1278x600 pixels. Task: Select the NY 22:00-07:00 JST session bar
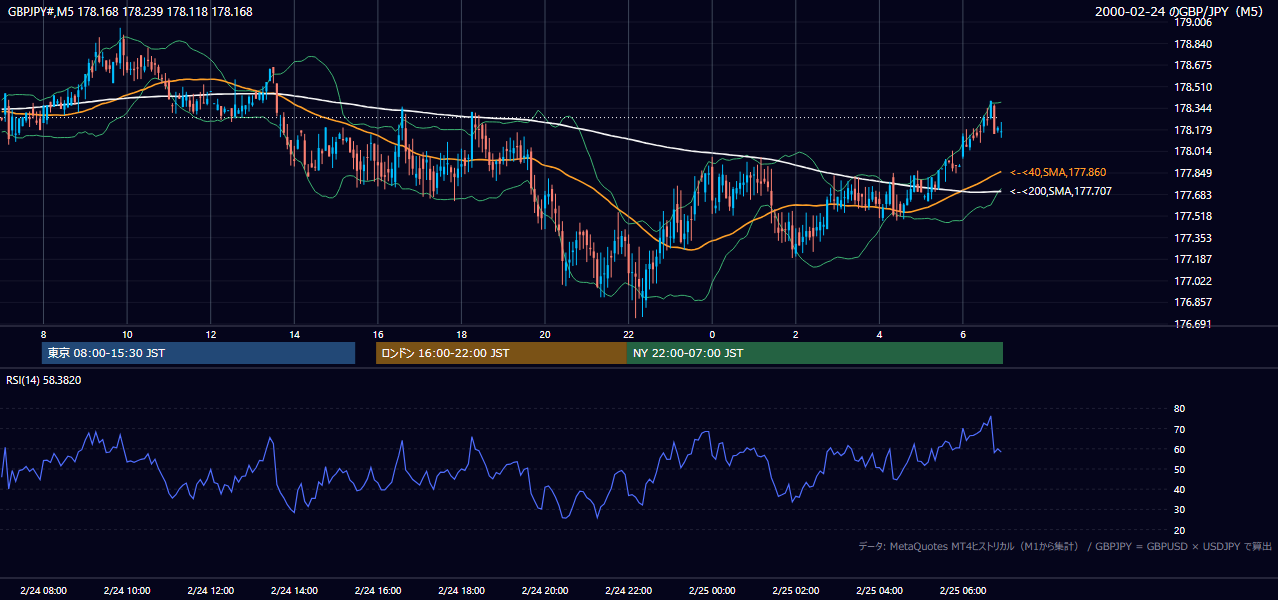coord(815,353)
